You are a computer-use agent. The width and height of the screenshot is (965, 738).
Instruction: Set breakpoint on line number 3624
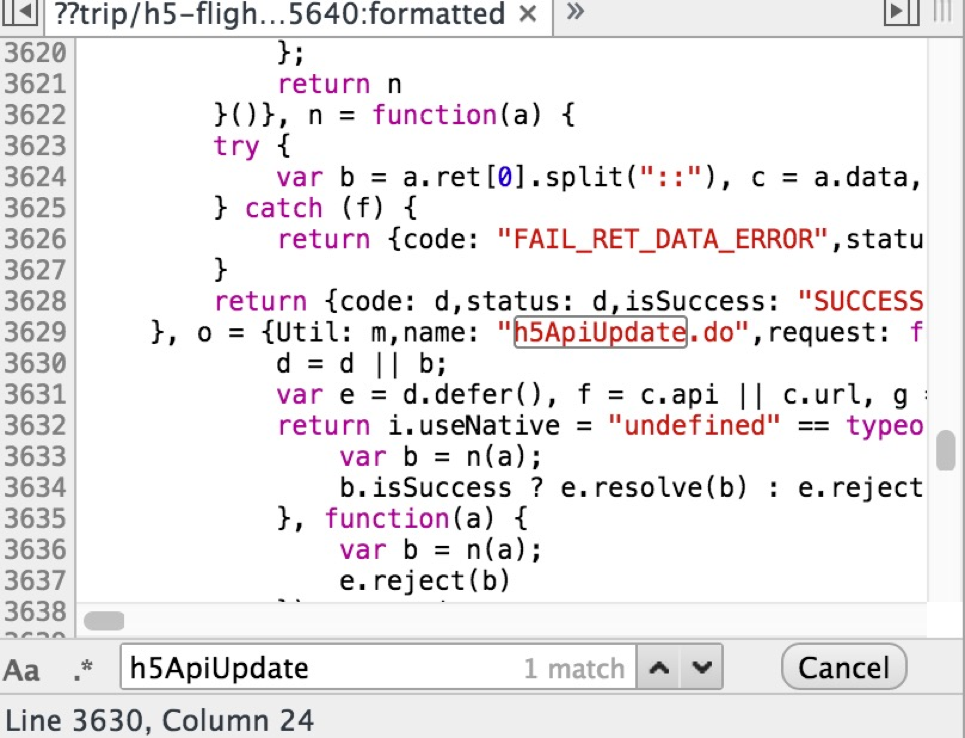pos(36,177)
